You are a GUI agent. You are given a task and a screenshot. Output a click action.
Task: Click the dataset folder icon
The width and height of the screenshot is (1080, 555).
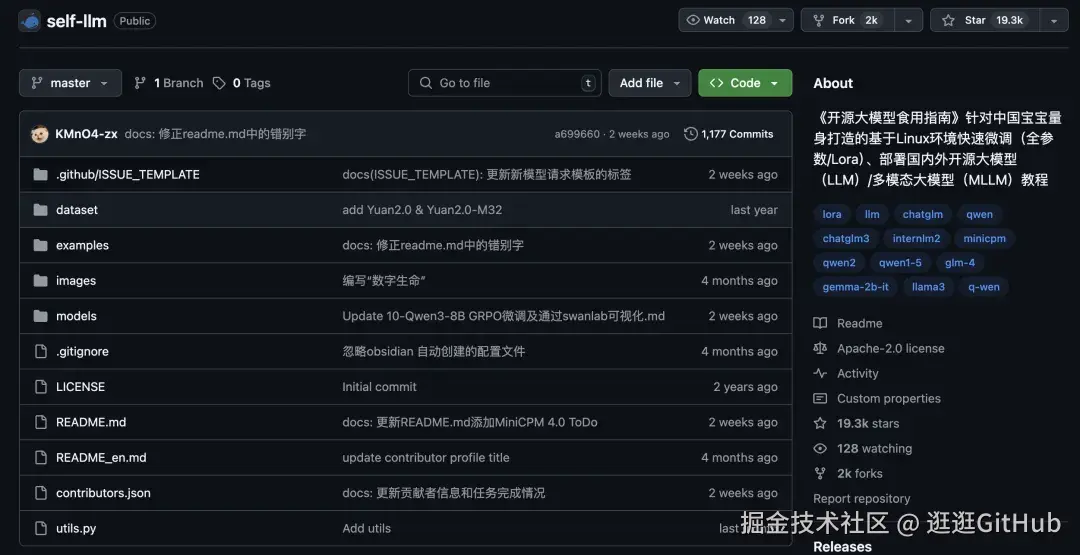click(x=41, y=210)
